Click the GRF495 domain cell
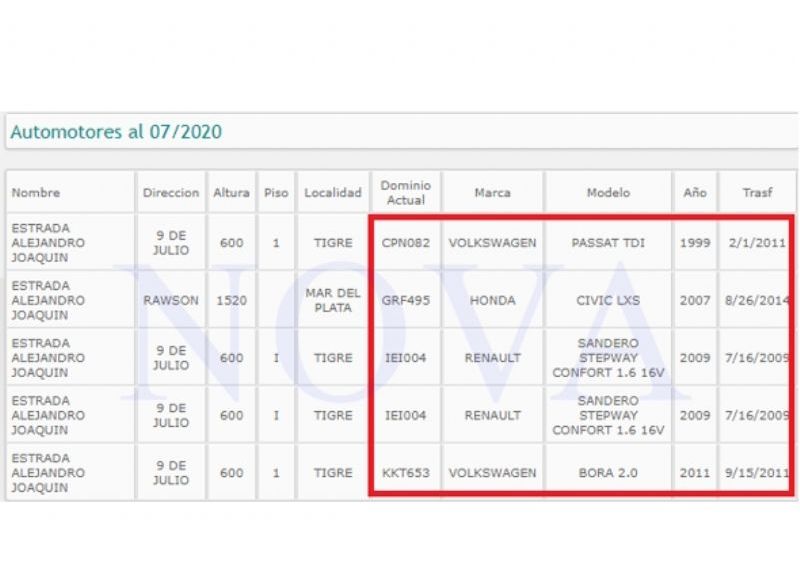 [406, 300]
